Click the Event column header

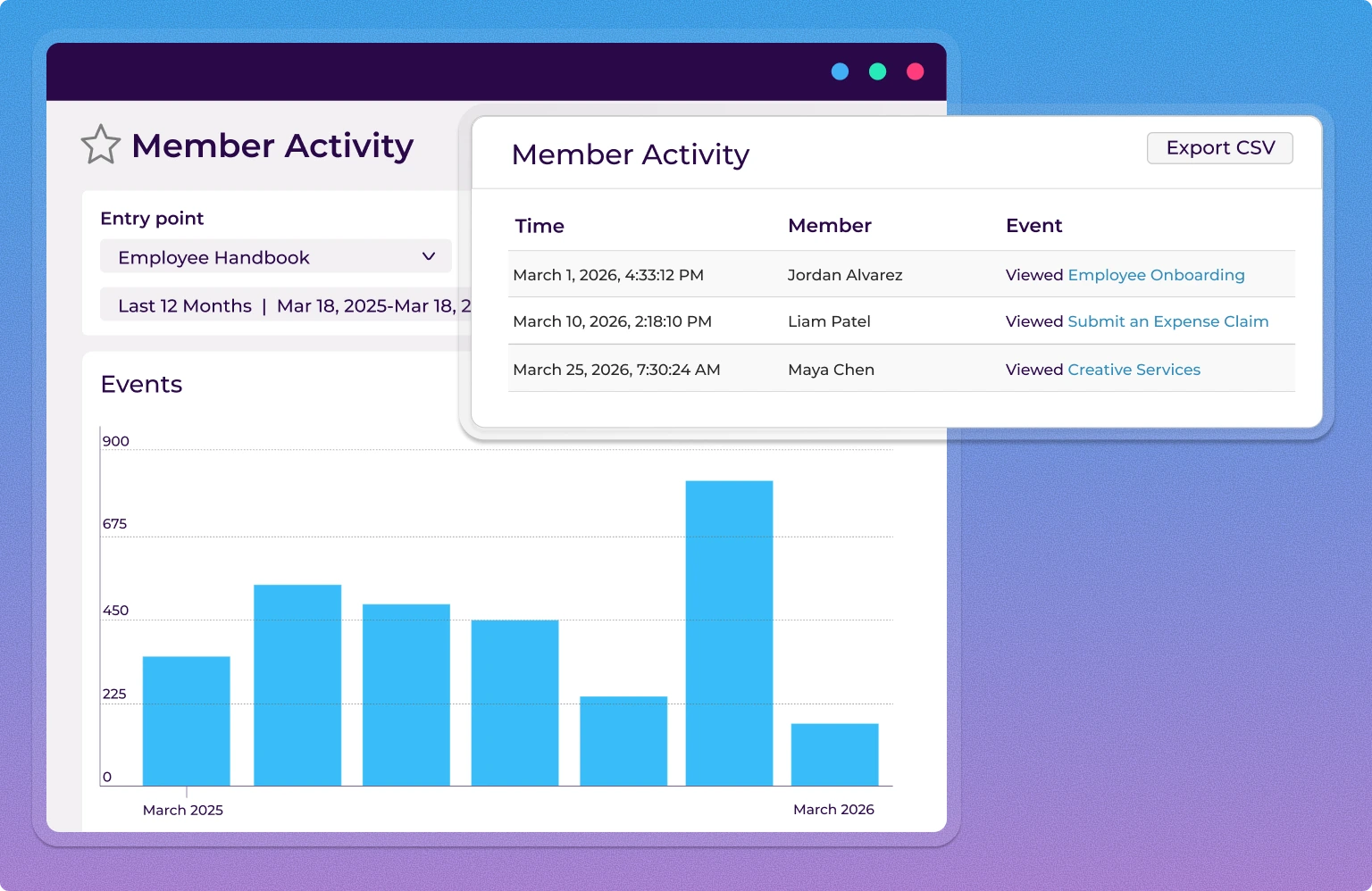tap(1034, 226)
